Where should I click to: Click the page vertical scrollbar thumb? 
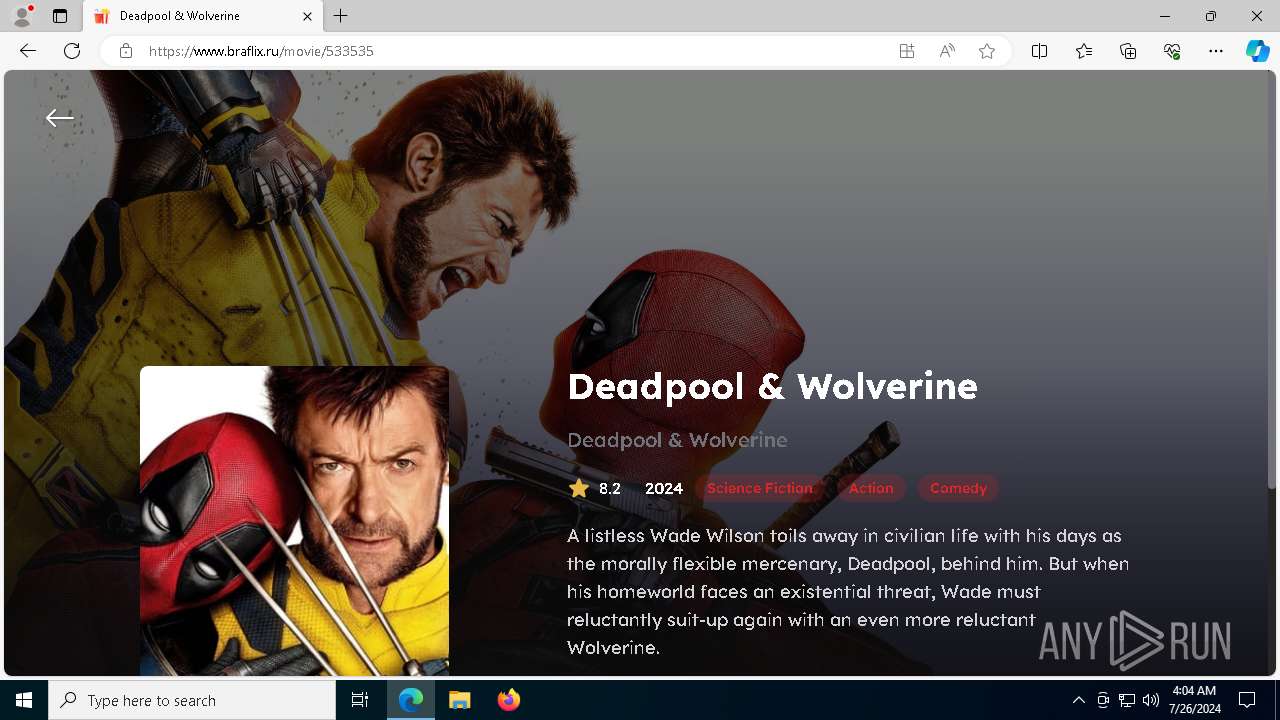1272,280
